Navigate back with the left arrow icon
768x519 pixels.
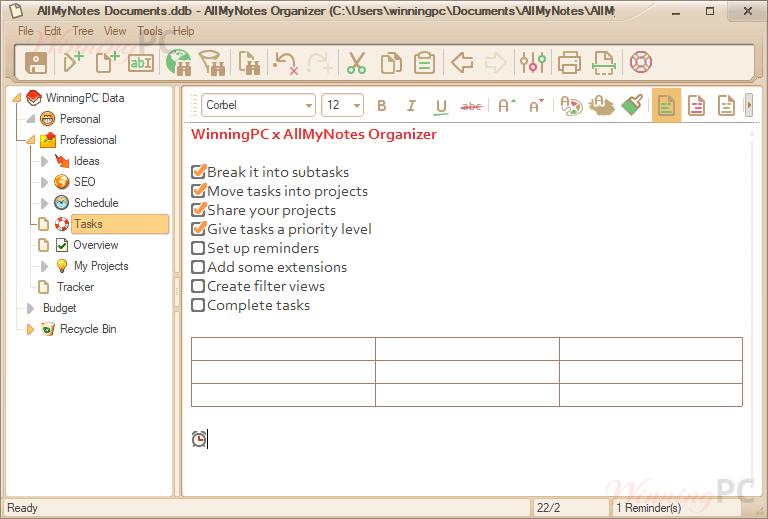point(462,63)
